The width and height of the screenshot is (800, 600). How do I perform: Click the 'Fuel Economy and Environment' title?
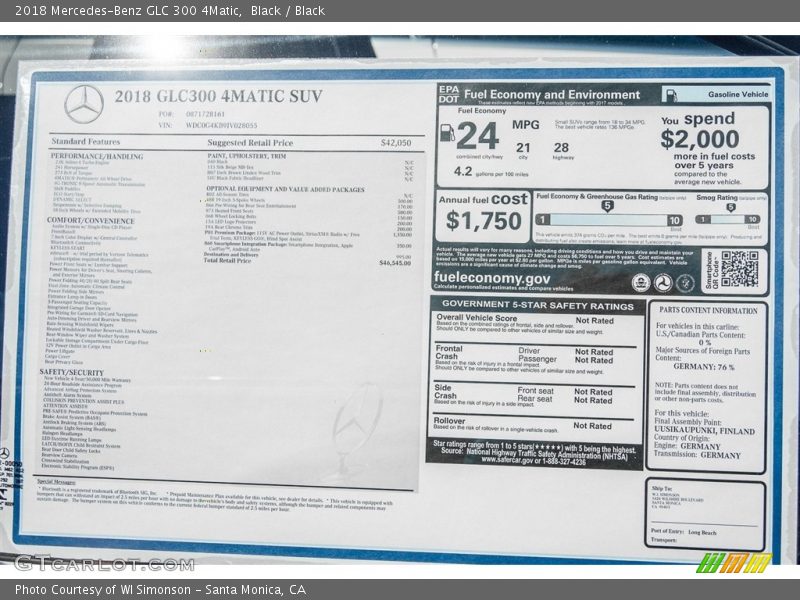click(552, 94)
